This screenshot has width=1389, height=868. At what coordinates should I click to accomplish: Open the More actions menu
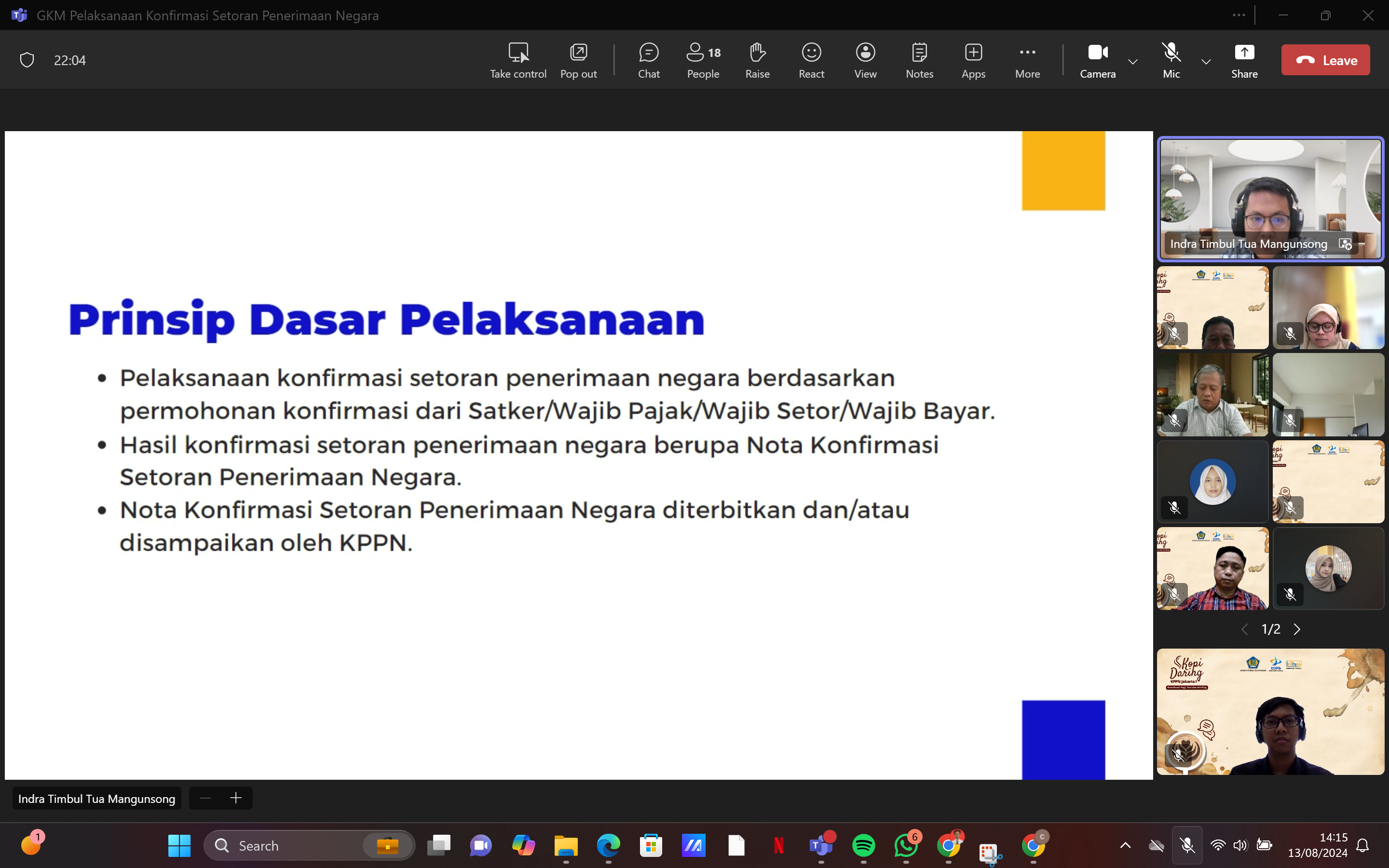[1027, 60]
